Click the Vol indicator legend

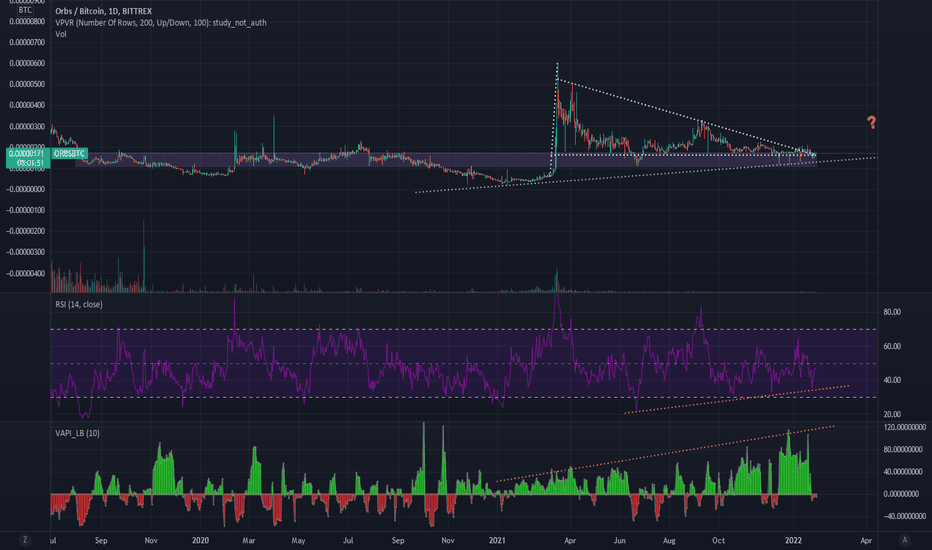61,34
